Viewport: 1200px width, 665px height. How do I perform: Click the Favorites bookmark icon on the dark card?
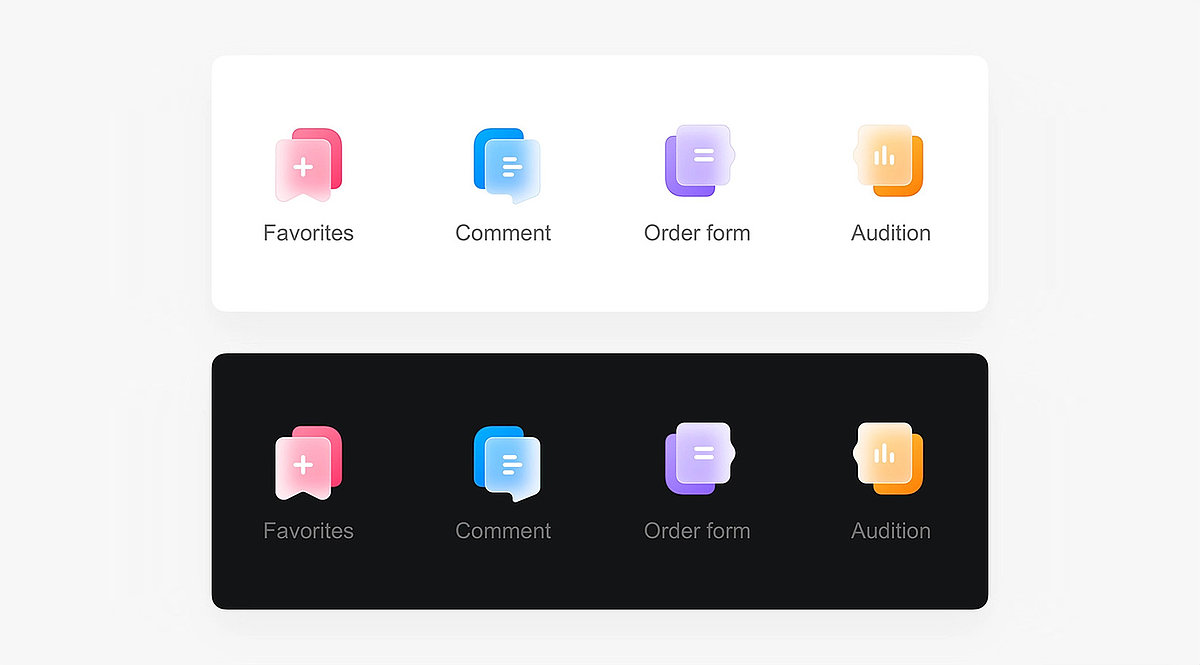(308, 463)
